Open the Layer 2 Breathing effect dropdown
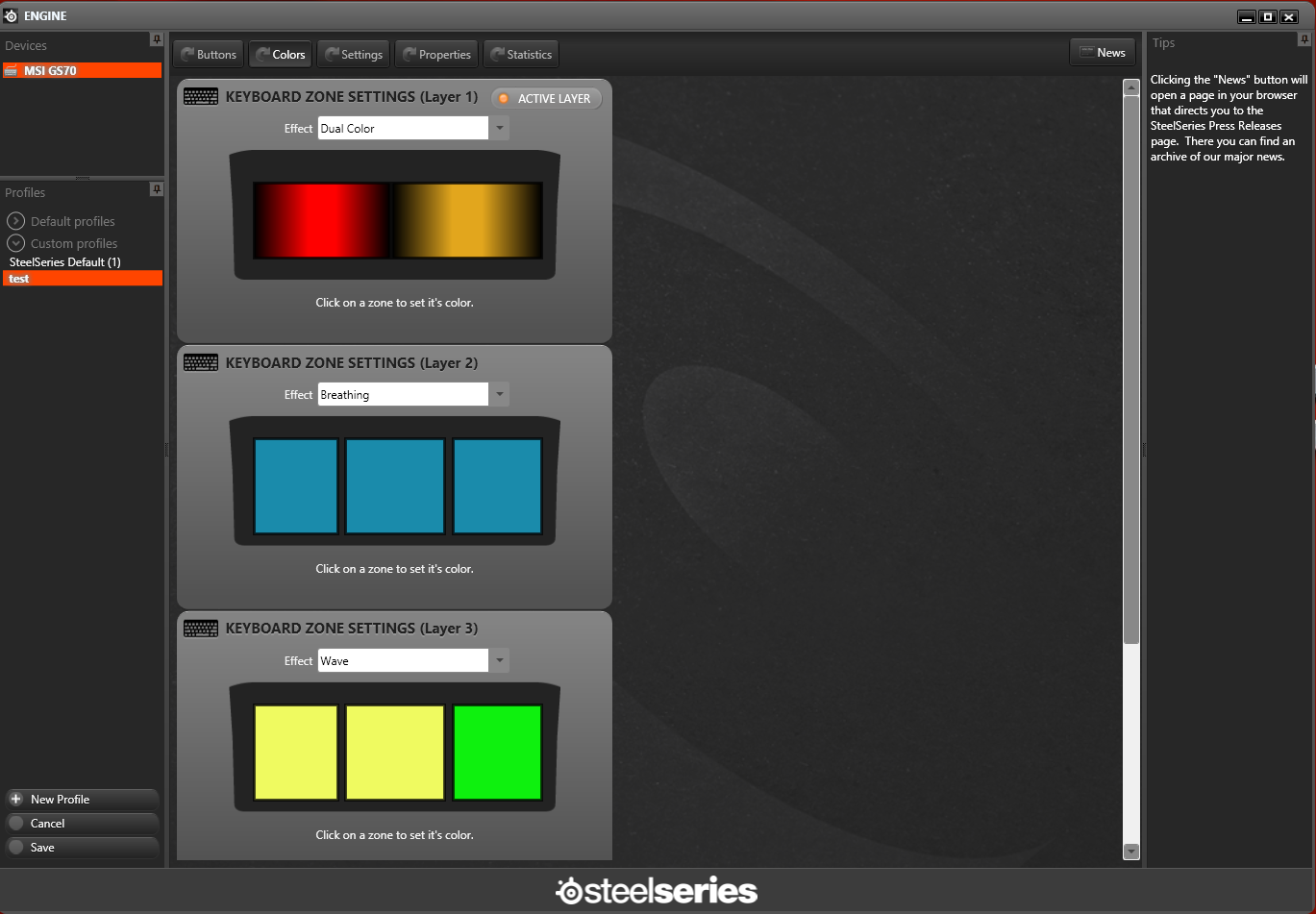The width and height of the screenshot is (1316, 914). click(499, 395)
